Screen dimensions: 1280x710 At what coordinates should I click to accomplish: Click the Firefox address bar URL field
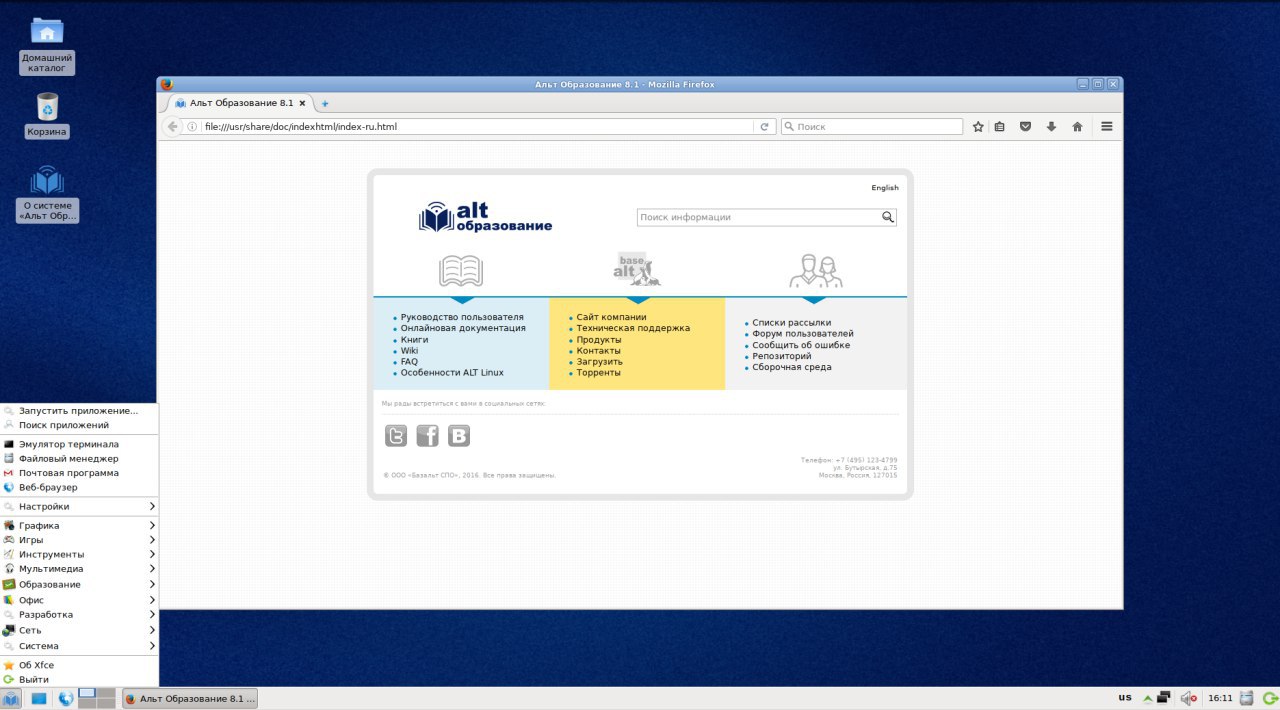coord(477,127)
